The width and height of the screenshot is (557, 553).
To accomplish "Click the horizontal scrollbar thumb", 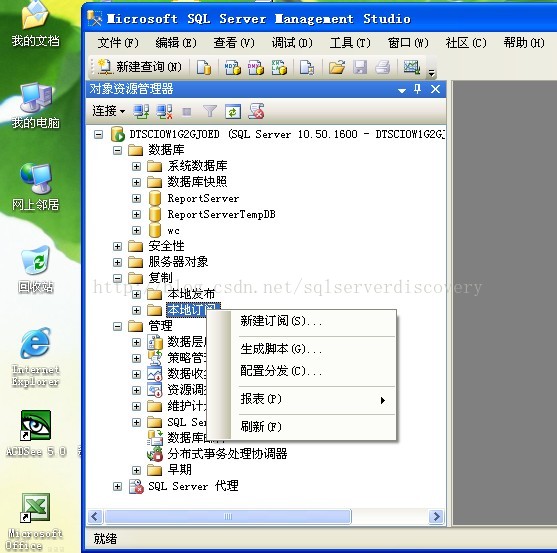I will point(228,516).
